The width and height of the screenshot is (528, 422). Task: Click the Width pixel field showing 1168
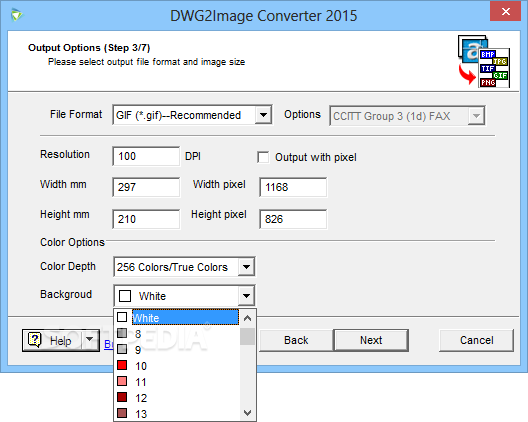tap(293, 187)
